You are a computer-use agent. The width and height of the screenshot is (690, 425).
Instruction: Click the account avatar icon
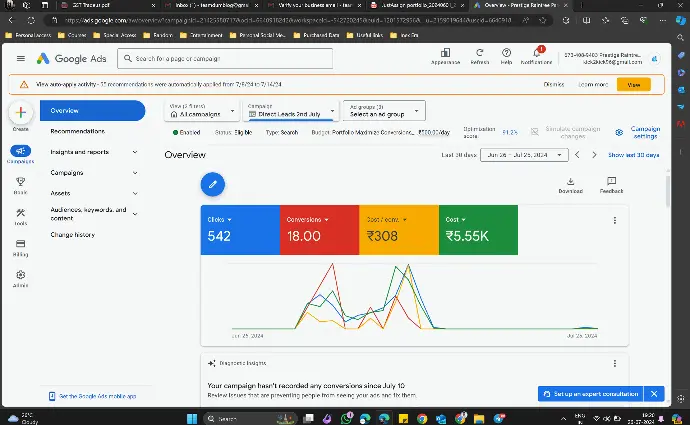pyautogui.click(x=655, y=59)
